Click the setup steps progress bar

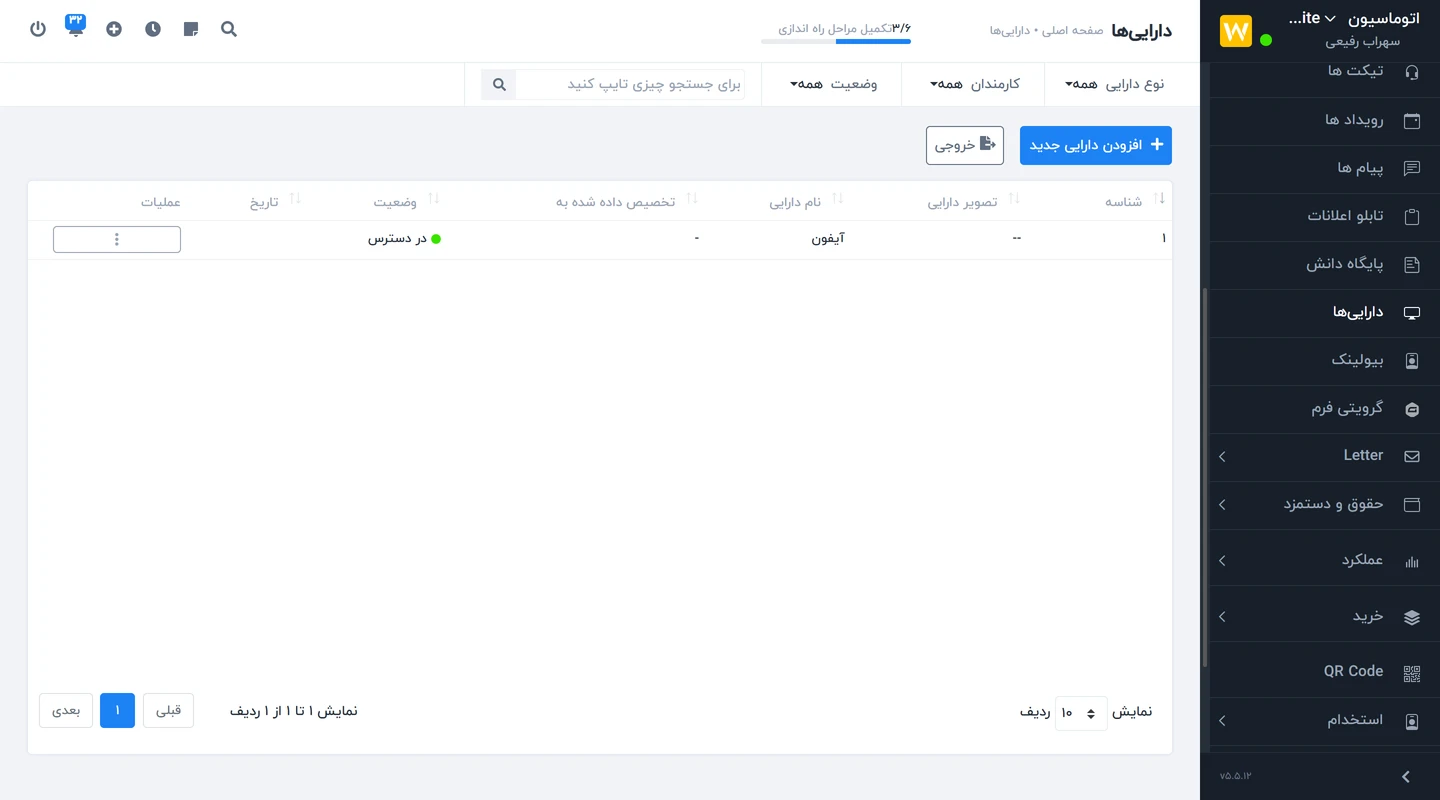[x=836, y=41]
